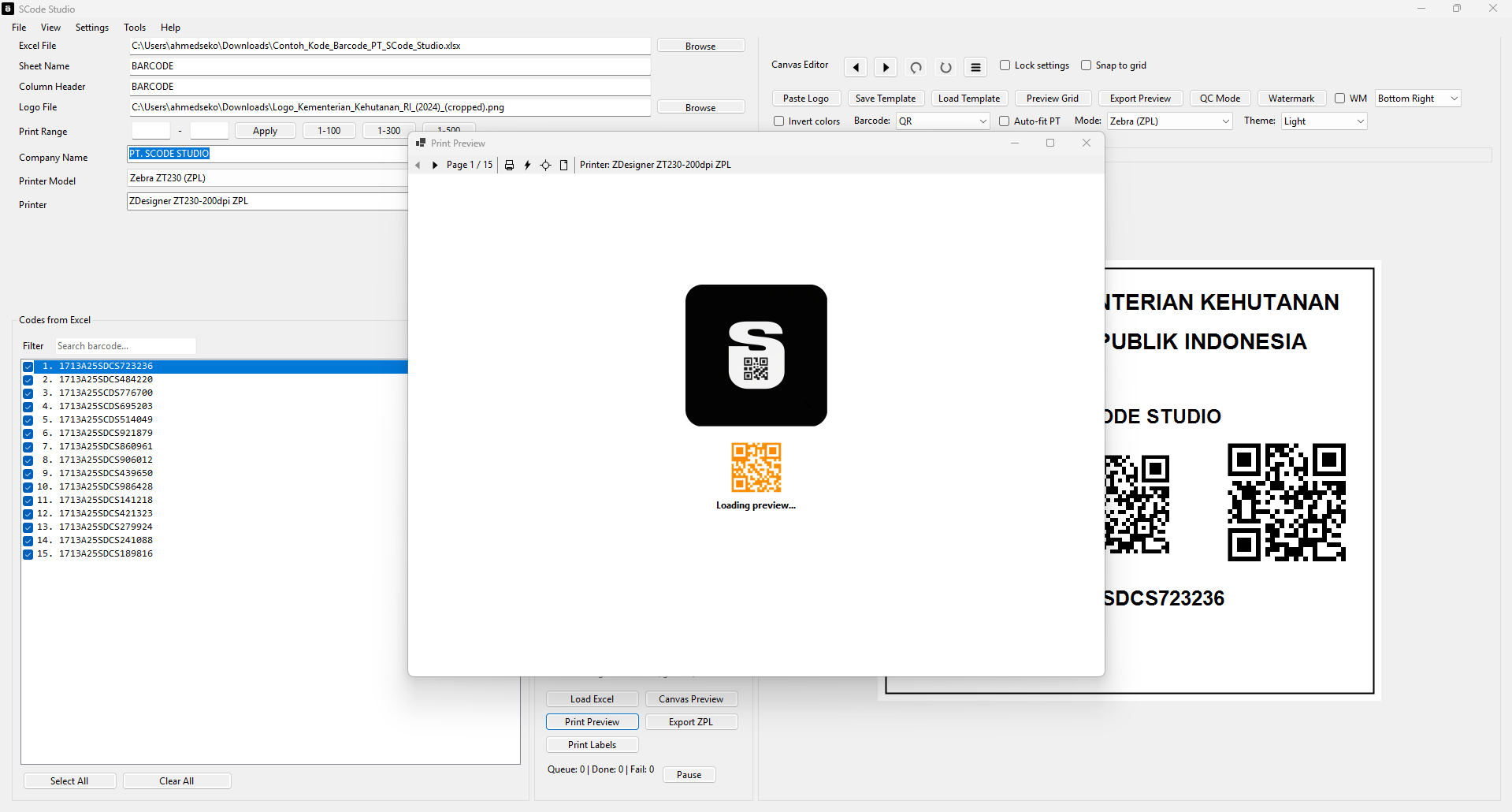
Task: Go to next page in Print Preview
Action: [435, 165]
